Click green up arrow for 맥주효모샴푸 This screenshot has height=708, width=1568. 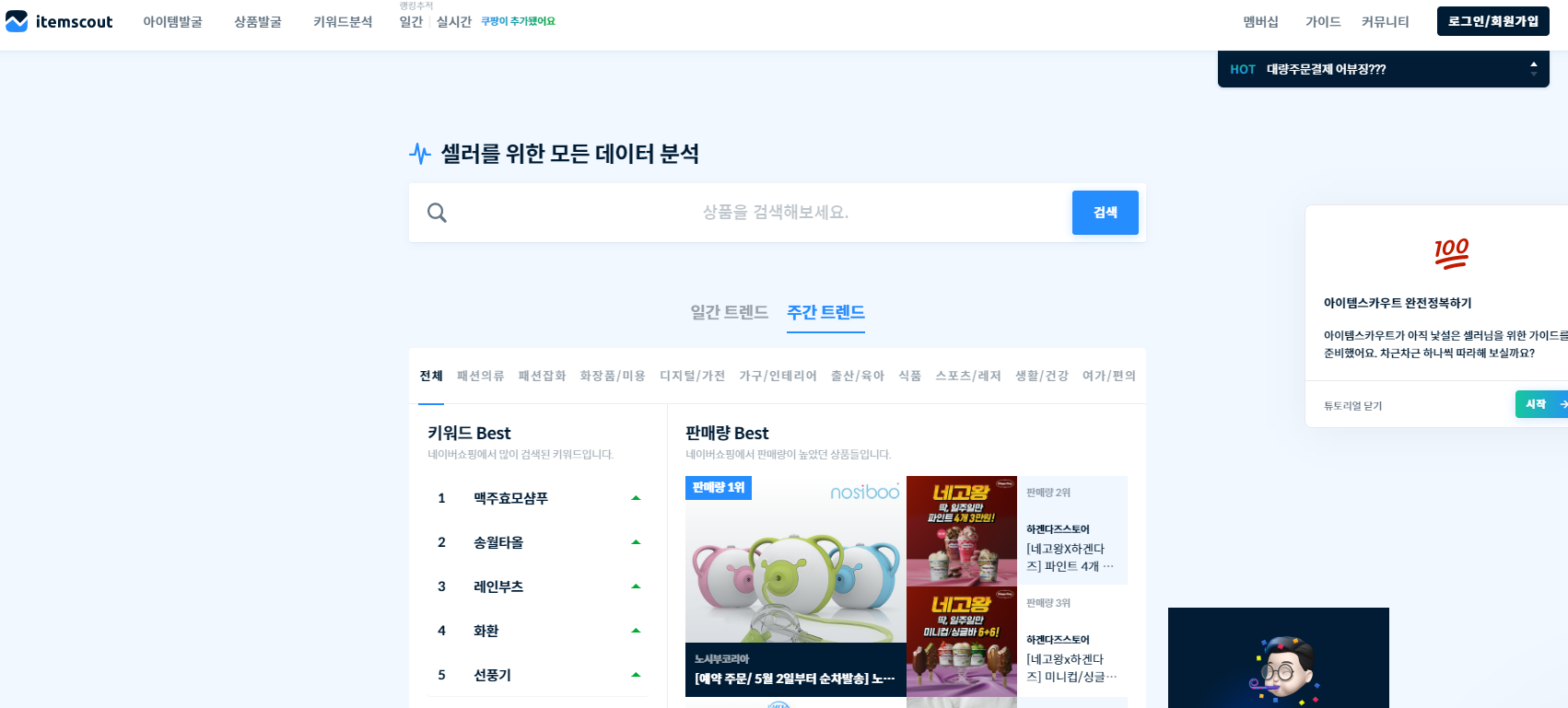[636, 498]
